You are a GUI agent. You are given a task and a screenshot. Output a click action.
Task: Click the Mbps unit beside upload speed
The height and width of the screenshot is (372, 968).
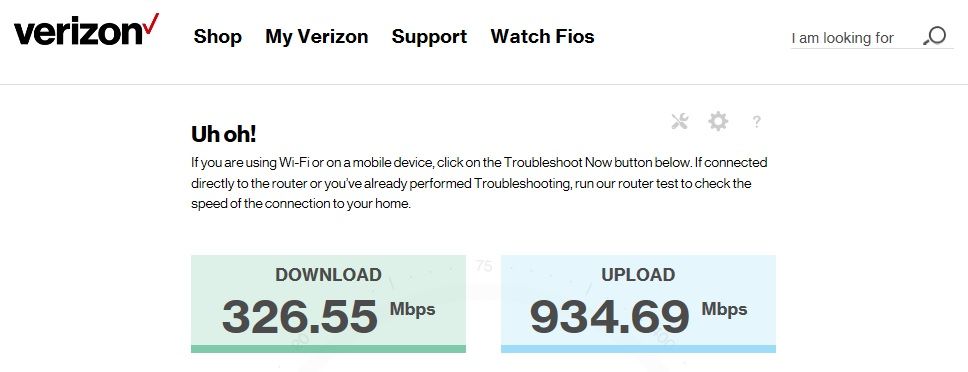point(724,308)
